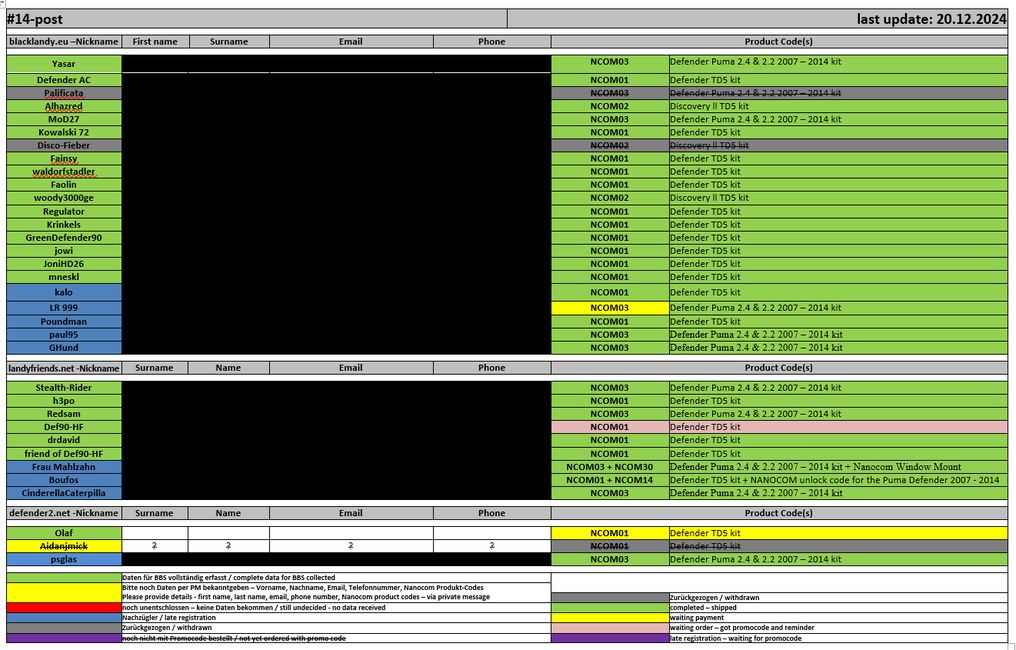Click the waldorfstadler nickname cell
Image resolution: width=1016 pixels, height=650 pixels.
tap(64, 172)
